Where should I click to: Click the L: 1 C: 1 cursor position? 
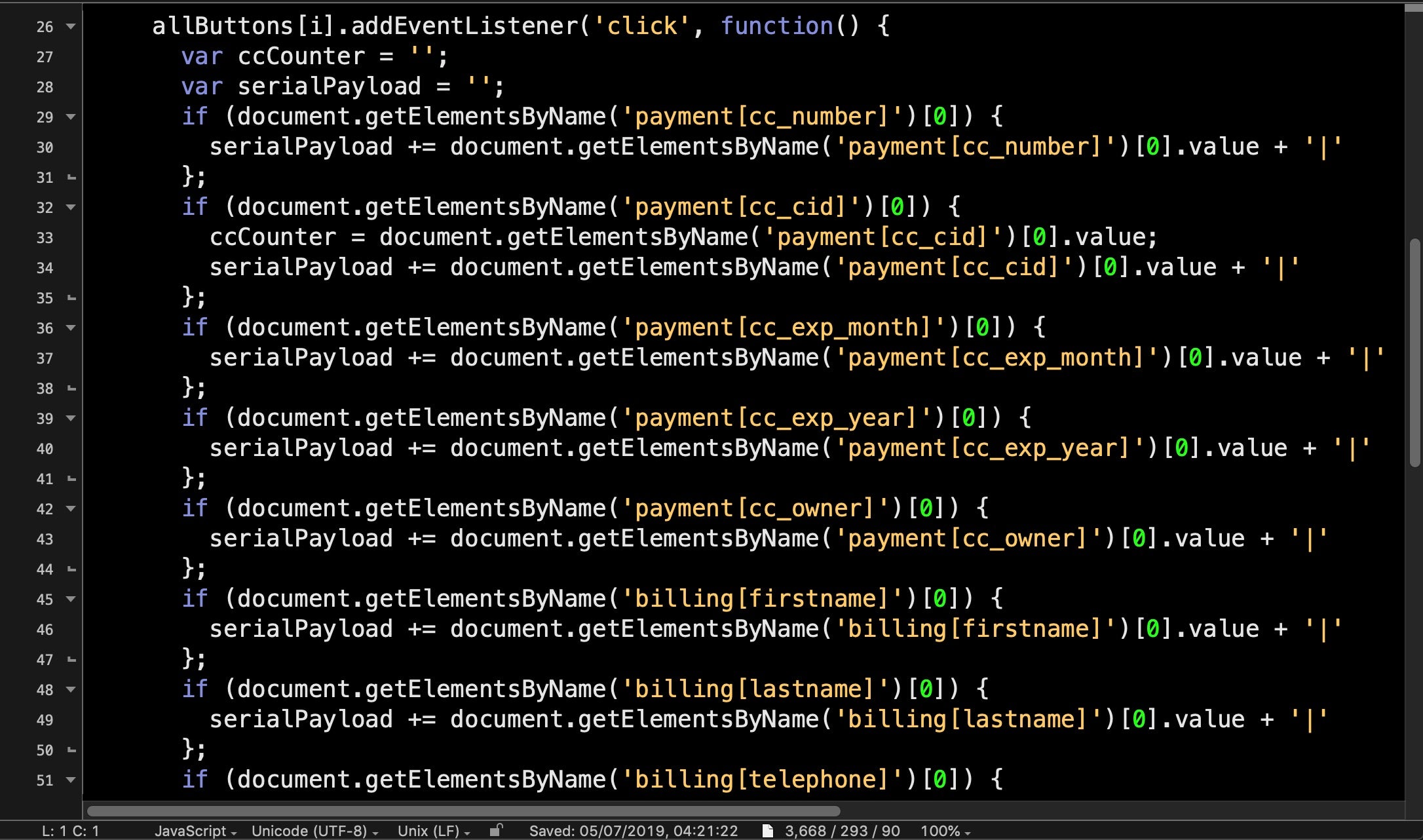click(70, 831)
